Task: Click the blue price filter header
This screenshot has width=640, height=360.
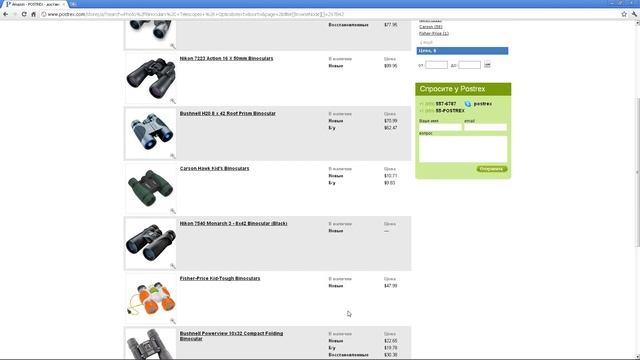Action: [462, 51]
